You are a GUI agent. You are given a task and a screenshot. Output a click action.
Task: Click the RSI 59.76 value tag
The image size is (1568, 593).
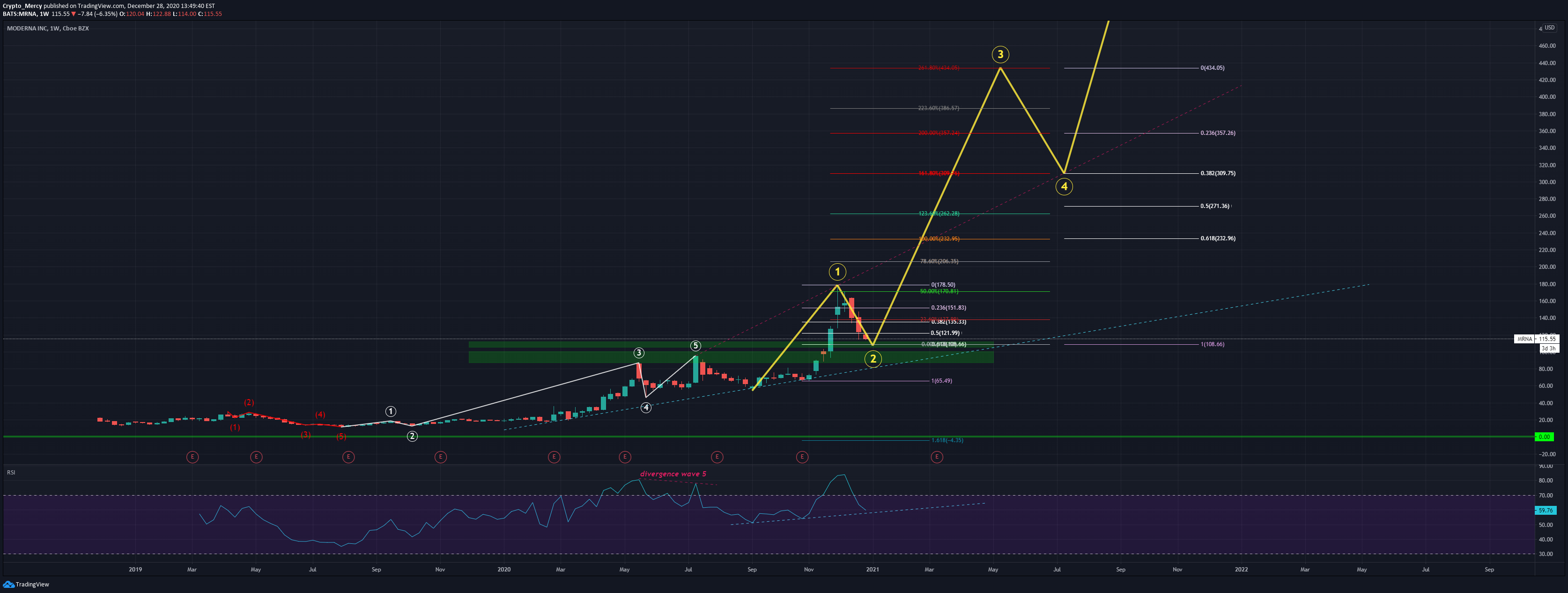coord(1545,510)
